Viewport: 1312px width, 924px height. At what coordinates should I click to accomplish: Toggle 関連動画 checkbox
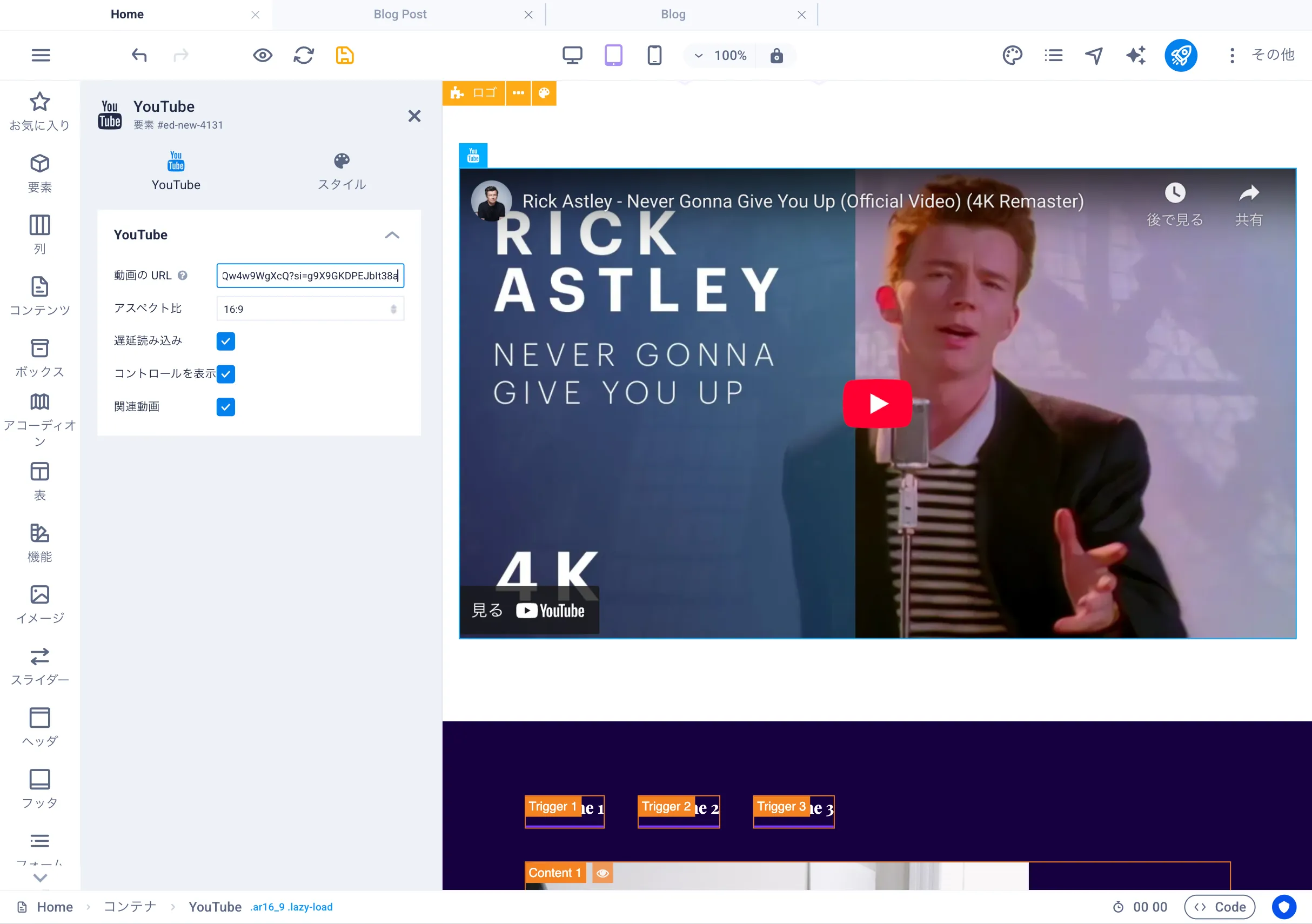click(x=226, y=407)
